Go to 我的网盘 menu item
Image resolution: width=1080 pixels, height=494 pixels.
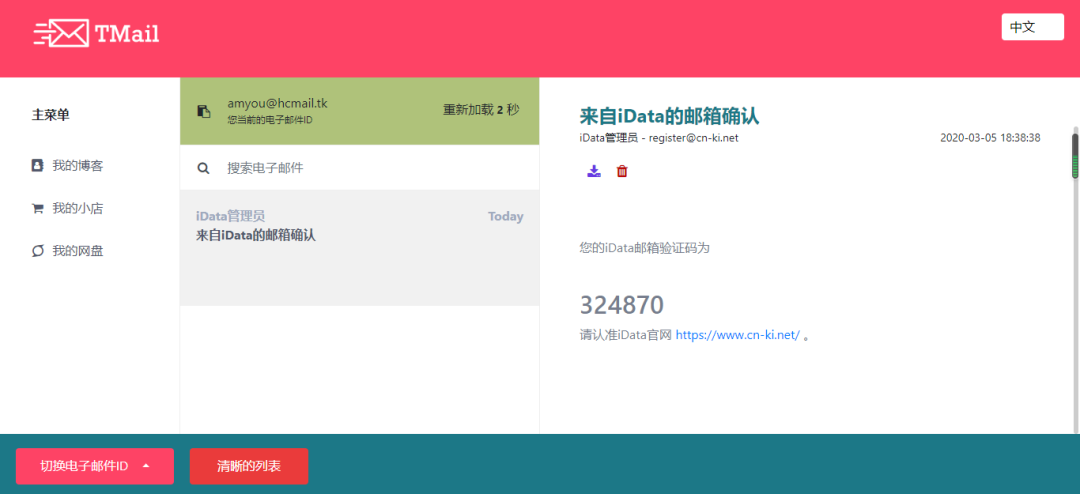pyautogui.click(x=77, y=251)
